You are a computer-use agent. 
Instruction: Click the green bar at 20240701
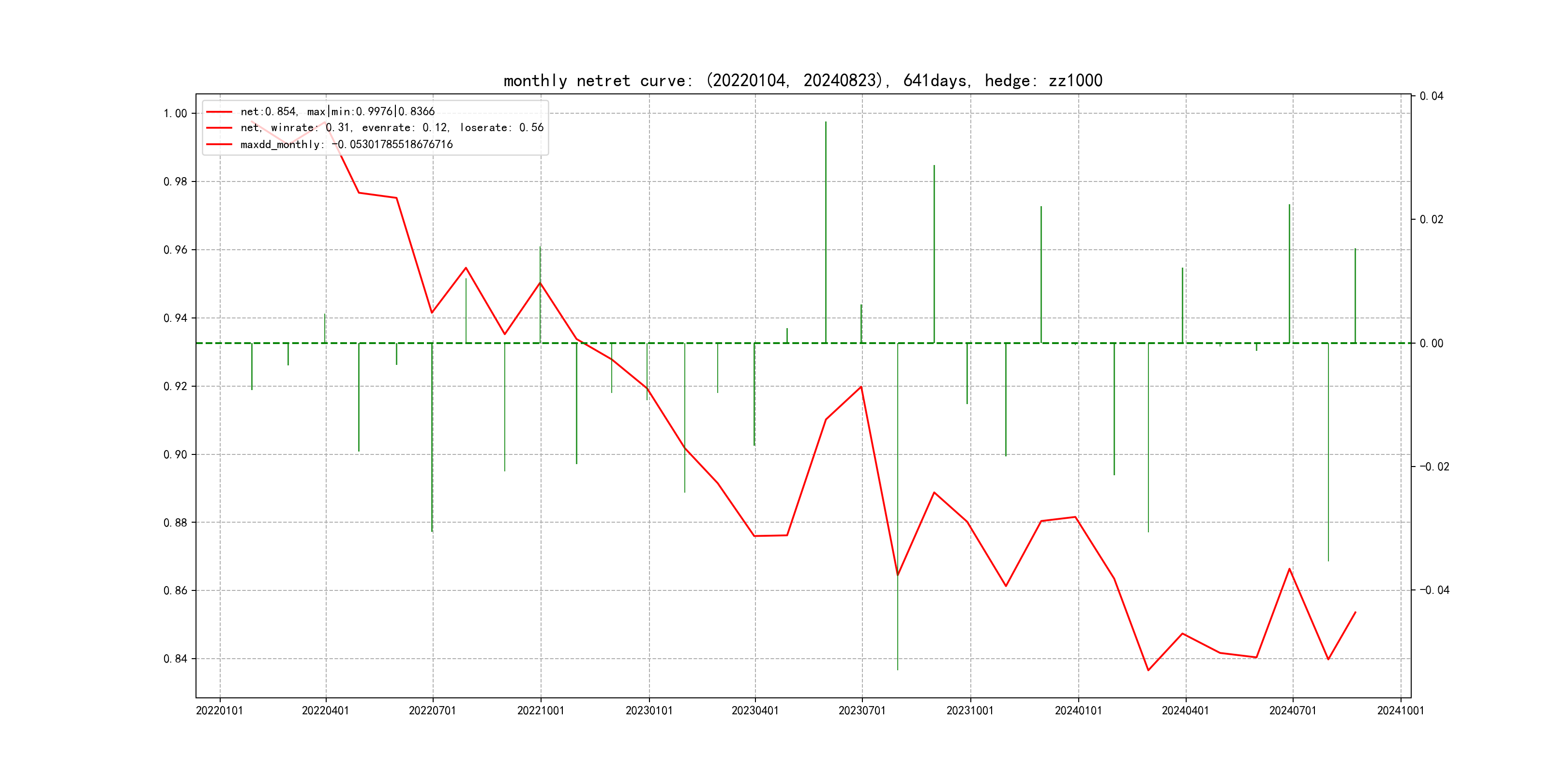click(1289, 274)
